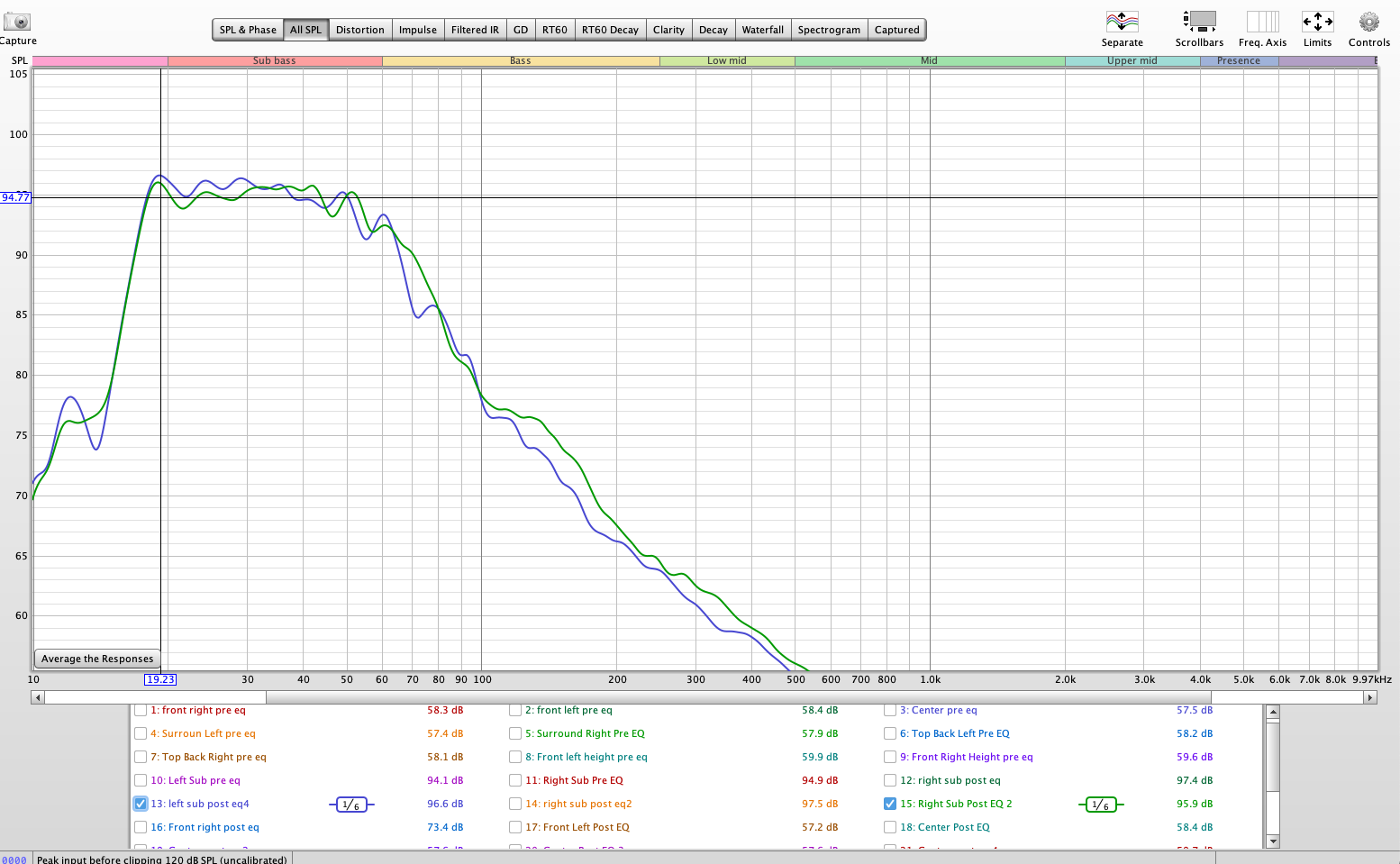Select the All SPL tab
Image resolution: width=1400 pixels, height=864 pixels.
pos(305,30)
